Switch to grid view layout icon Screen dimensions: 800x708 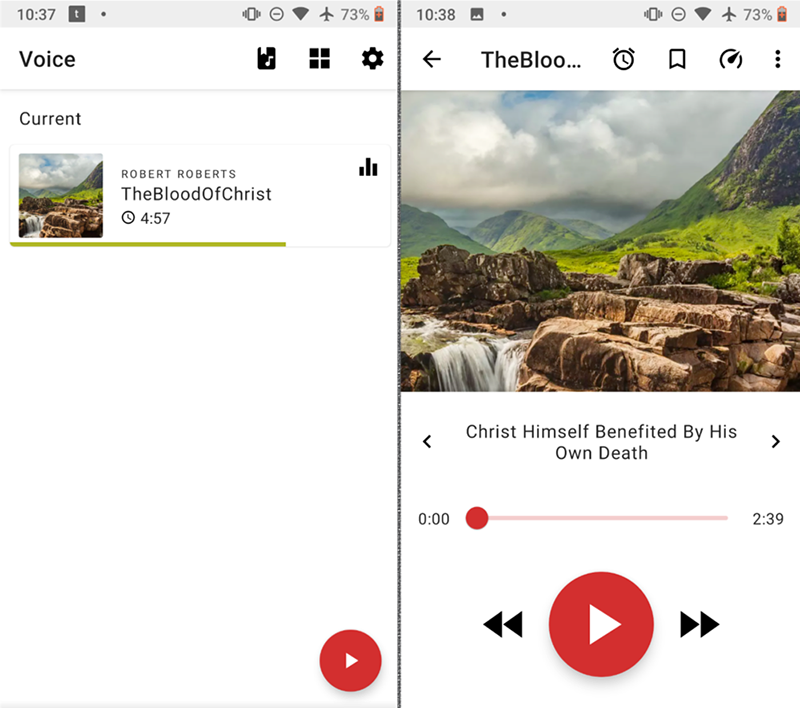(319, 59)
